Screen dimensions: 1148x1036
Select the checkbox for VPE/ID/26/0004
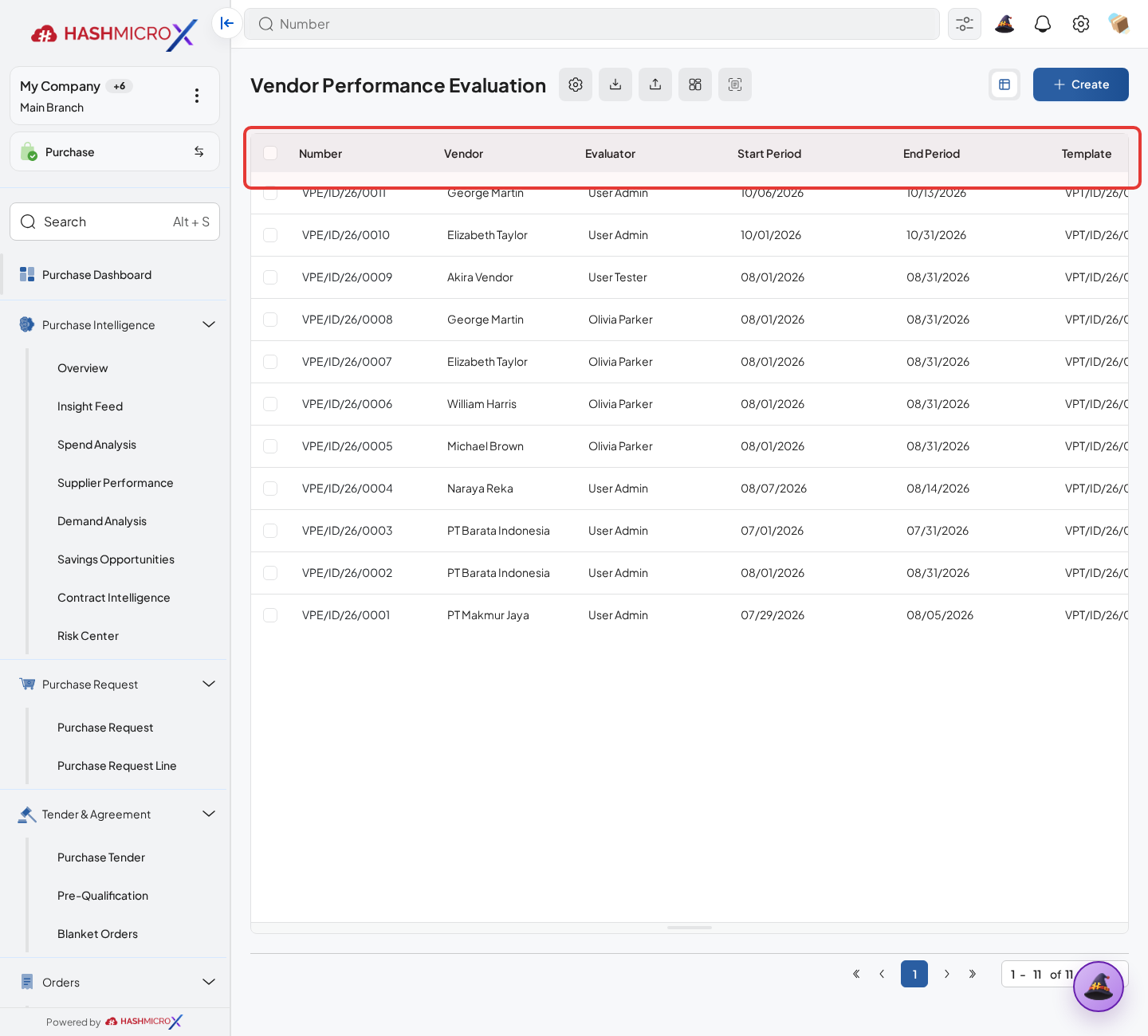(270, 489)
